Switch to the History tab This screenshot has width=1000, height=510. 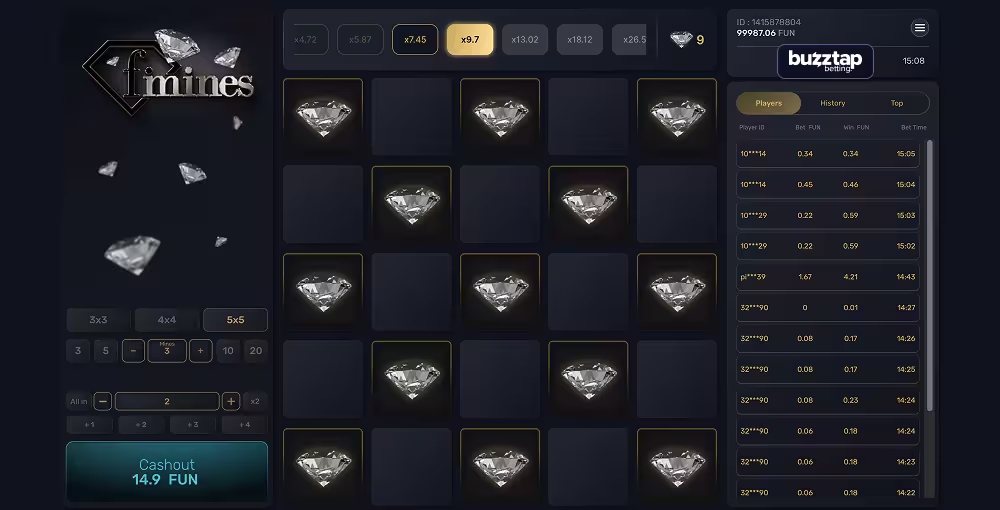point(832,103)
